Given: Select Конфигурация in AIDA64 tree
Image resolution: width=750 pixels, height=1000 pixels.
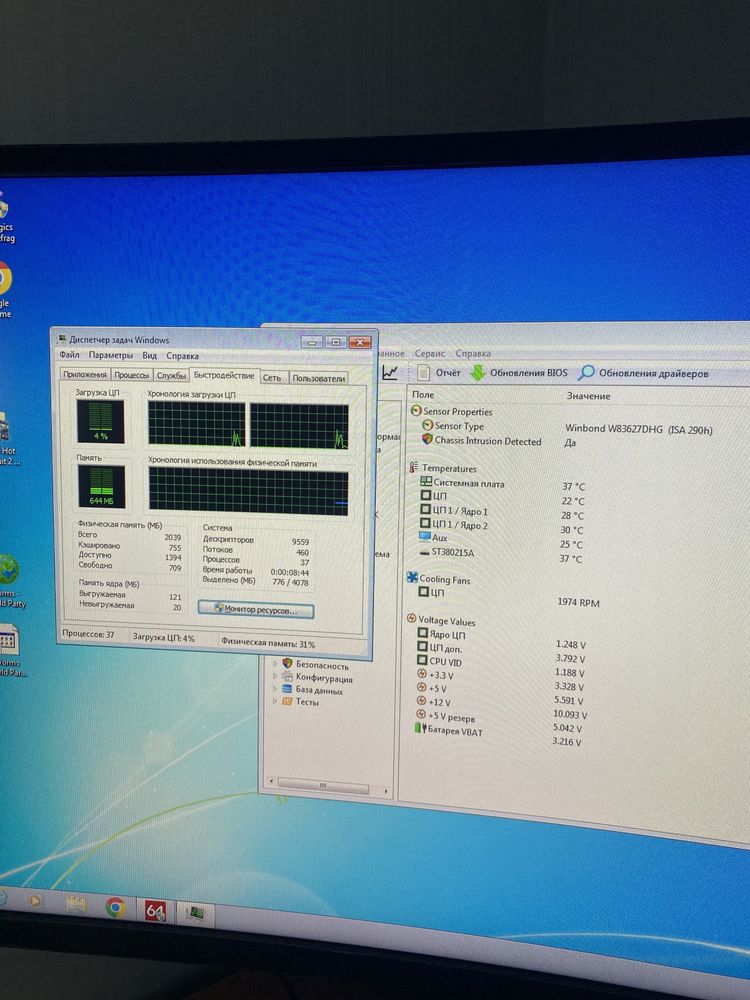Looking at the screenshot, I should [324, 678].
